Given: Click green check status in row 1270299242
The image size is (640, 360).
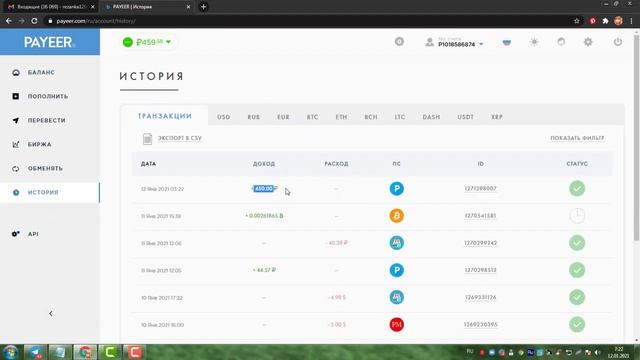Looking at the screenshot, I should click(577, 243).
